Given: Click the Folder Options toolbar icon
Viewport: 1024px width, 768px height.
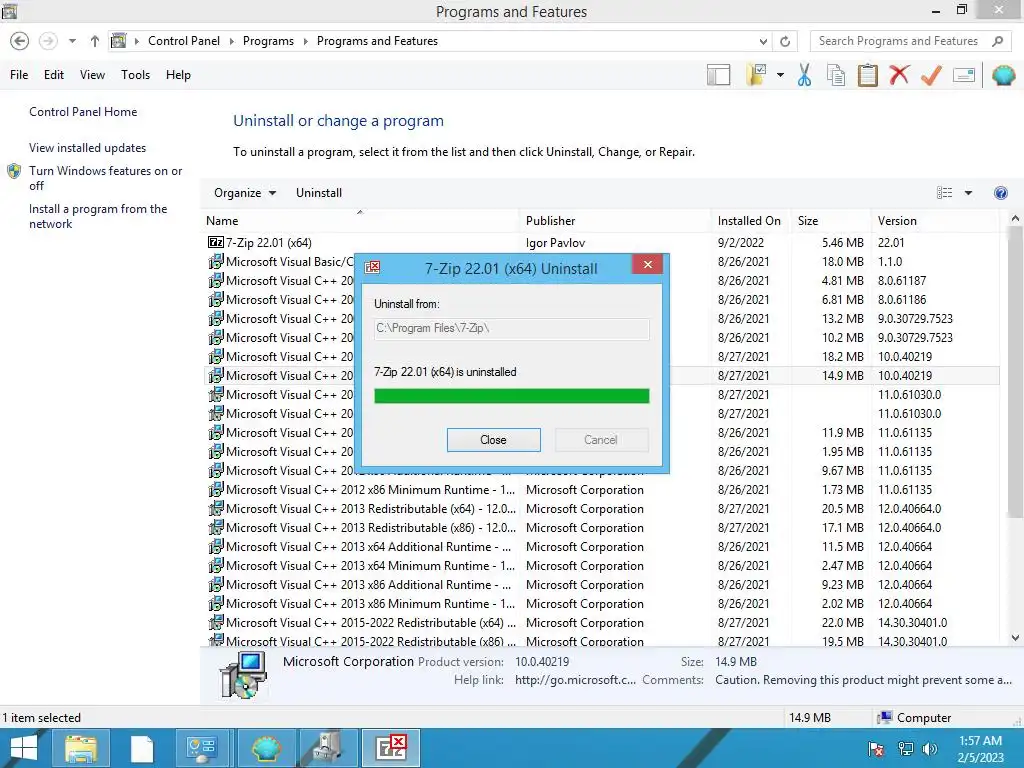Looking at the screenshot, I should click(x=757, y=75).
